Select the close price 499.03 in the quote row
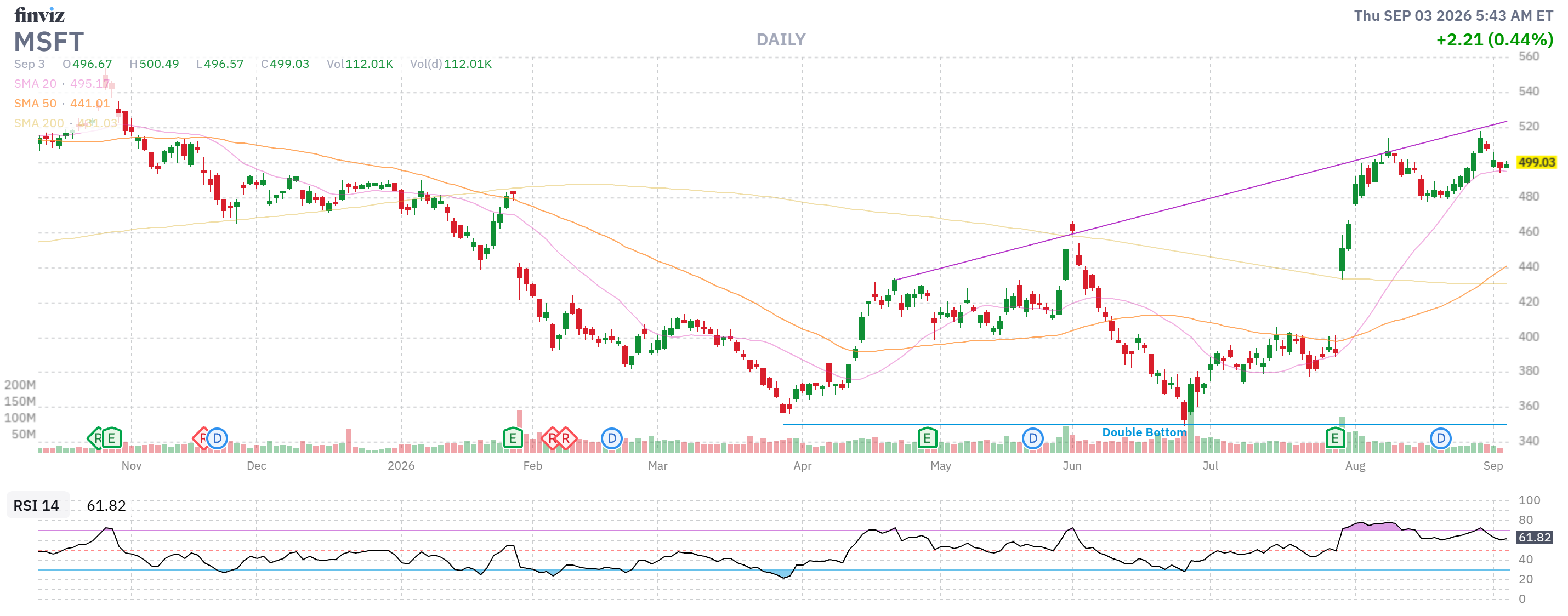This screenshot has width=1568, height=616. (289, 64)
